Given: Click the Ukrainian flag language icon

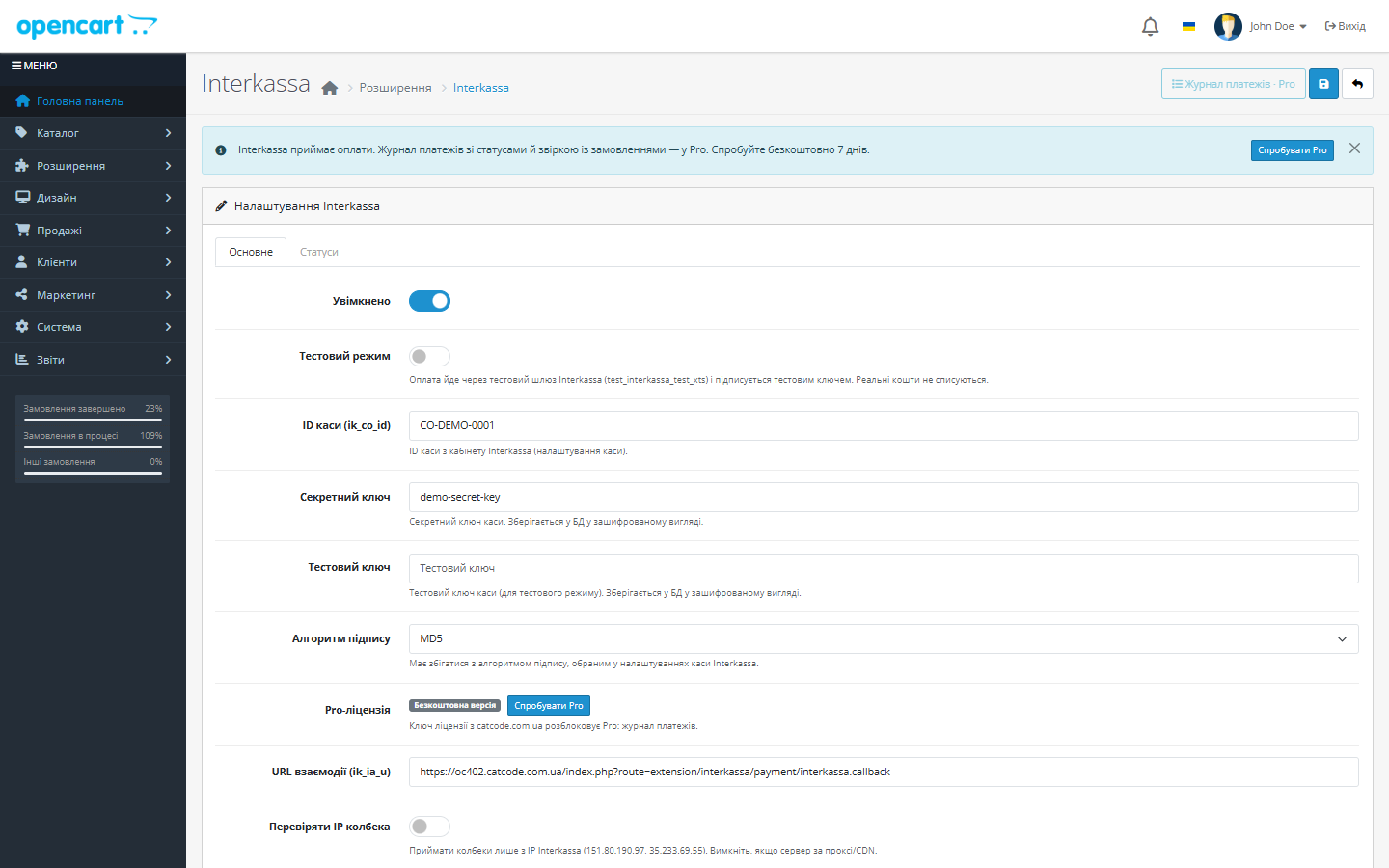Looking at the screenshot, I should click(x=1188, y=26).
